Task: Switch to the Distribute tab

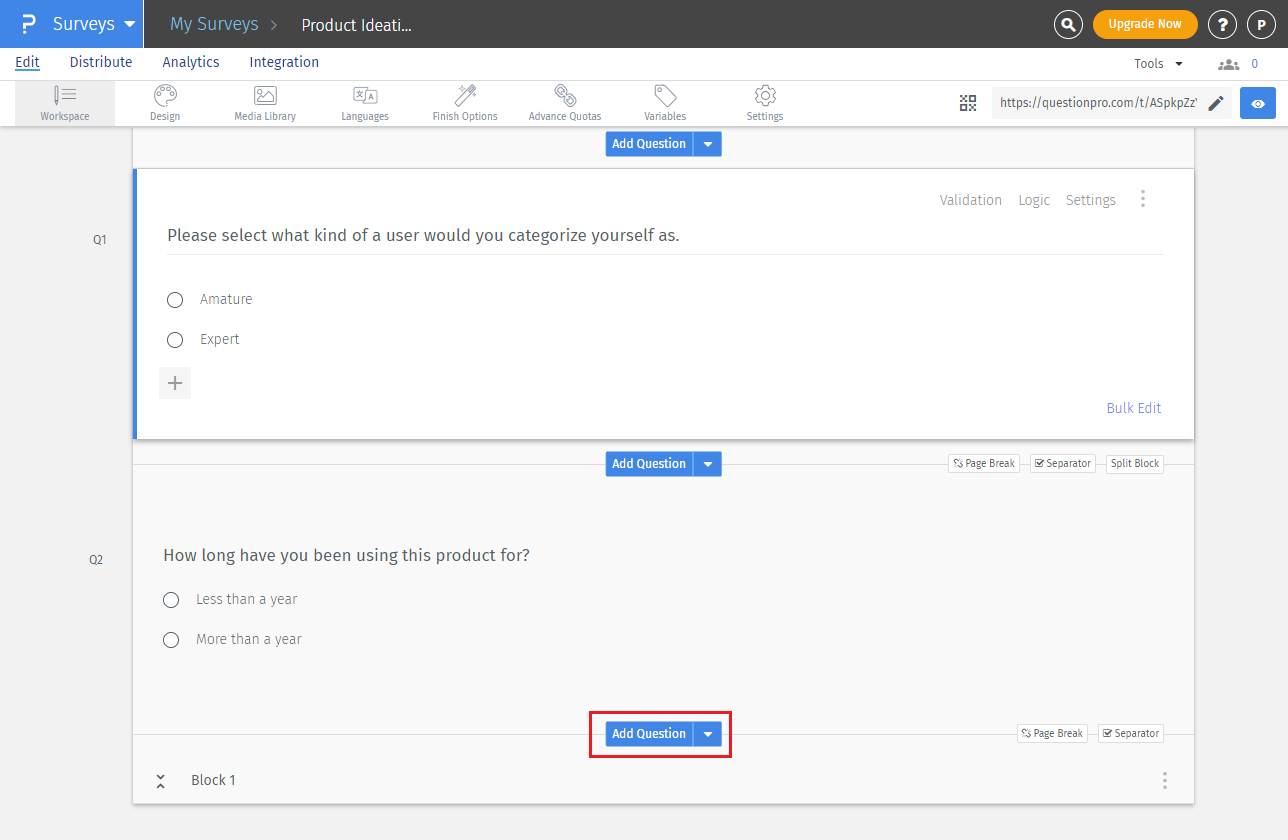Action: coord(101,62)
